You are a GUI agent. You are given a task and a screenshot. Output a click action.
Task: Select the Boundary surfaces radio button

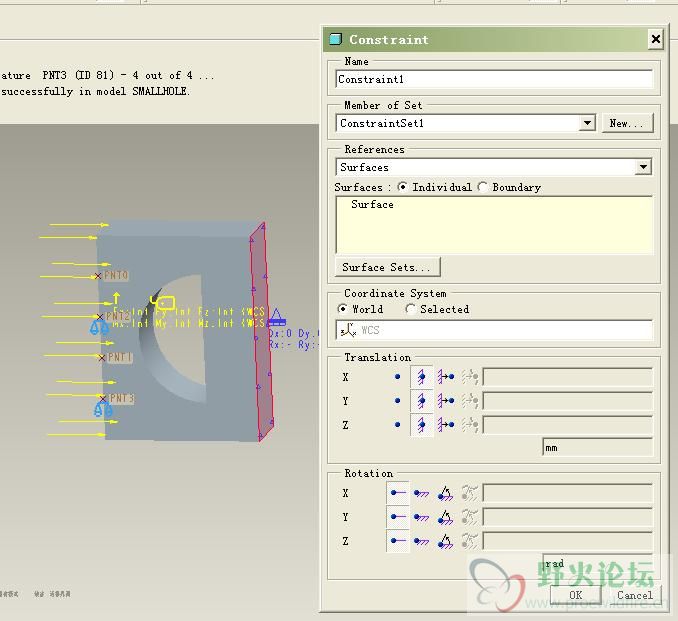[483, 187]
